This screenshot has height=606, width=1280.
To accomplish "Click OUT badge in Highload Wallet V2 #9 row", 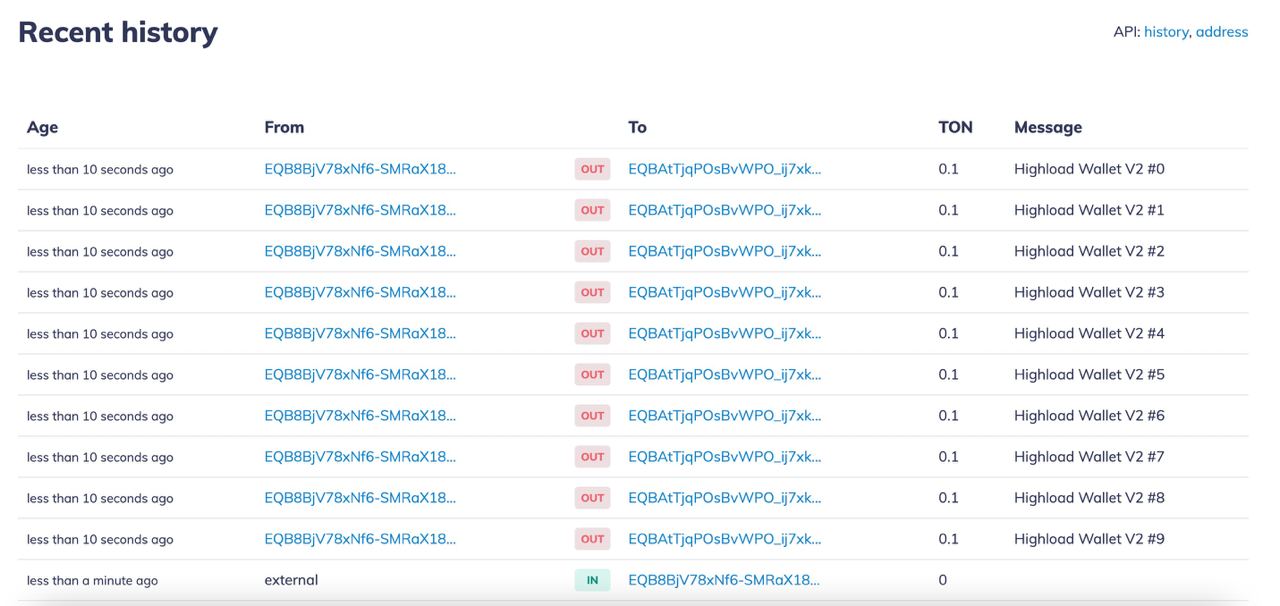I will coord(592,538).
